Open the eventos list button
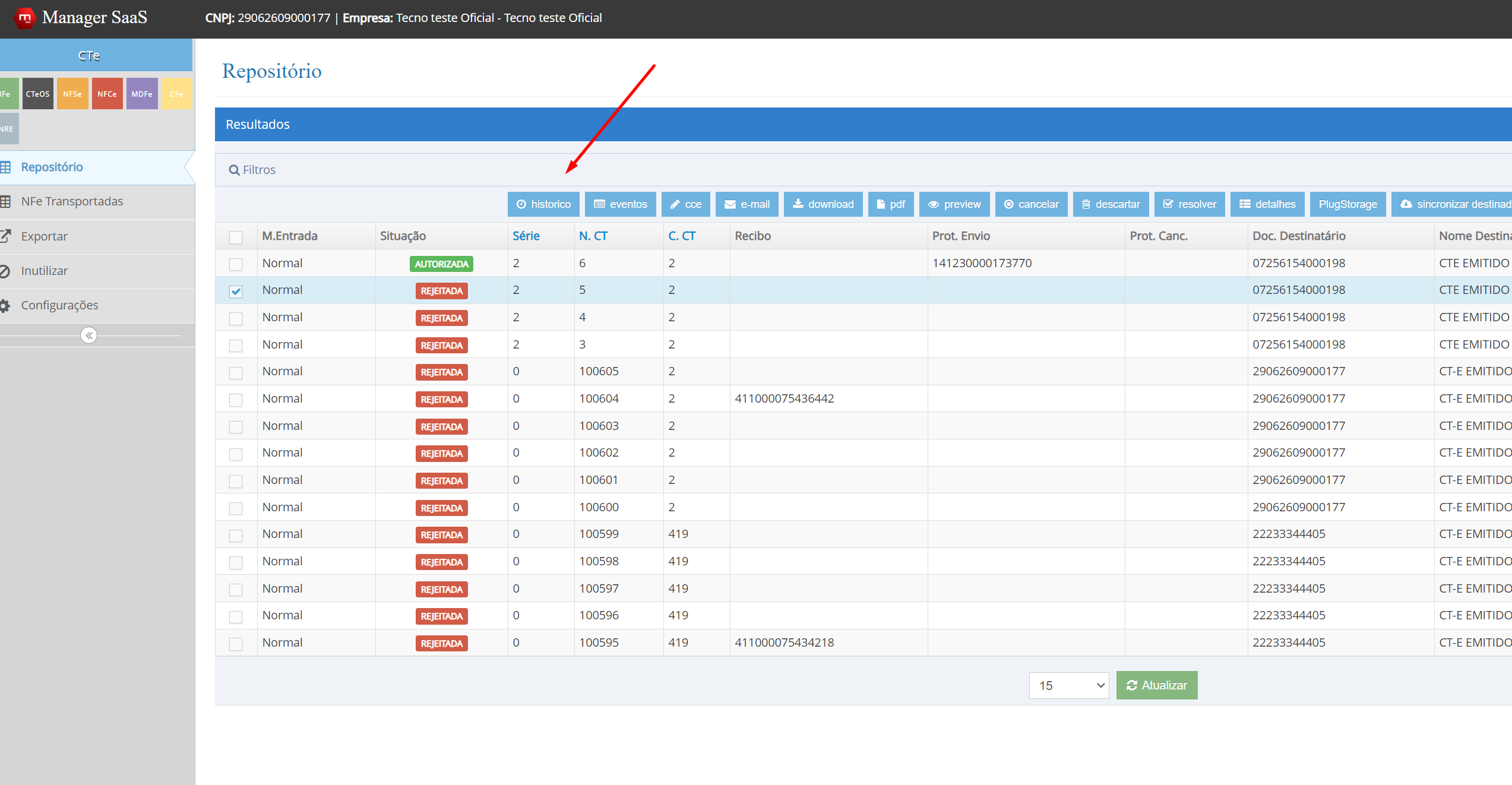 tap(620, 204)
